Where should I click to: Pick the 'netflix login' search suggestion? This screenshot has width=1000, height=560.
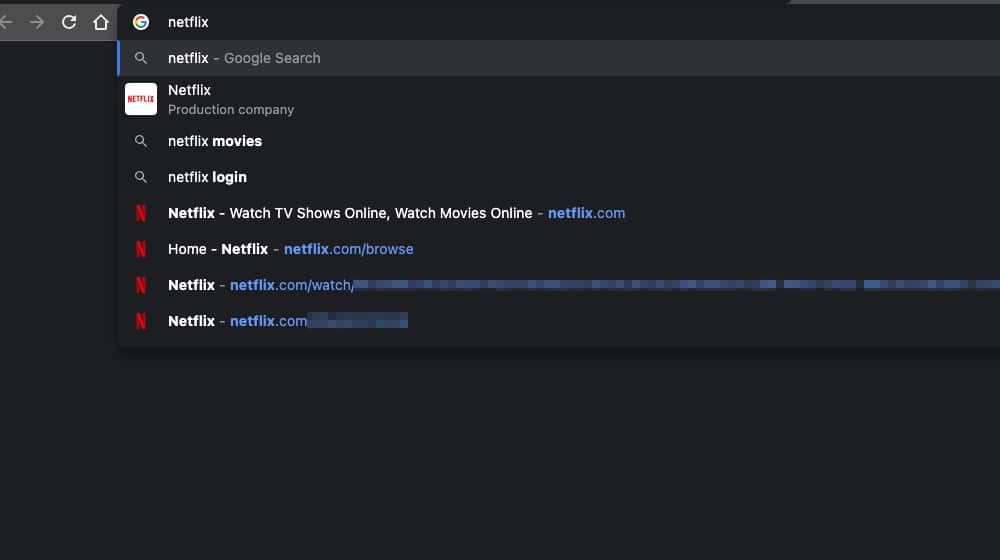207,177
